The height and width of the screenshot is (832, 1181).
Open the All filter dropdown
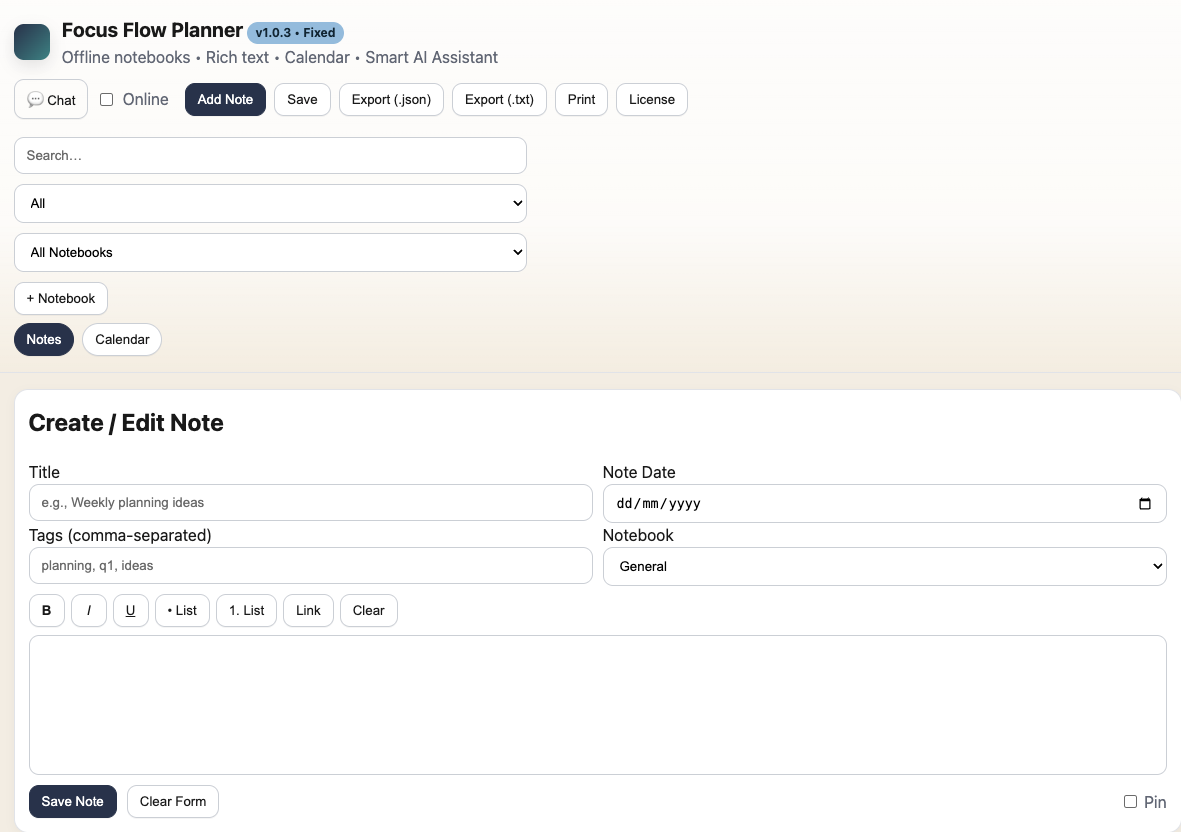point(270,203)
